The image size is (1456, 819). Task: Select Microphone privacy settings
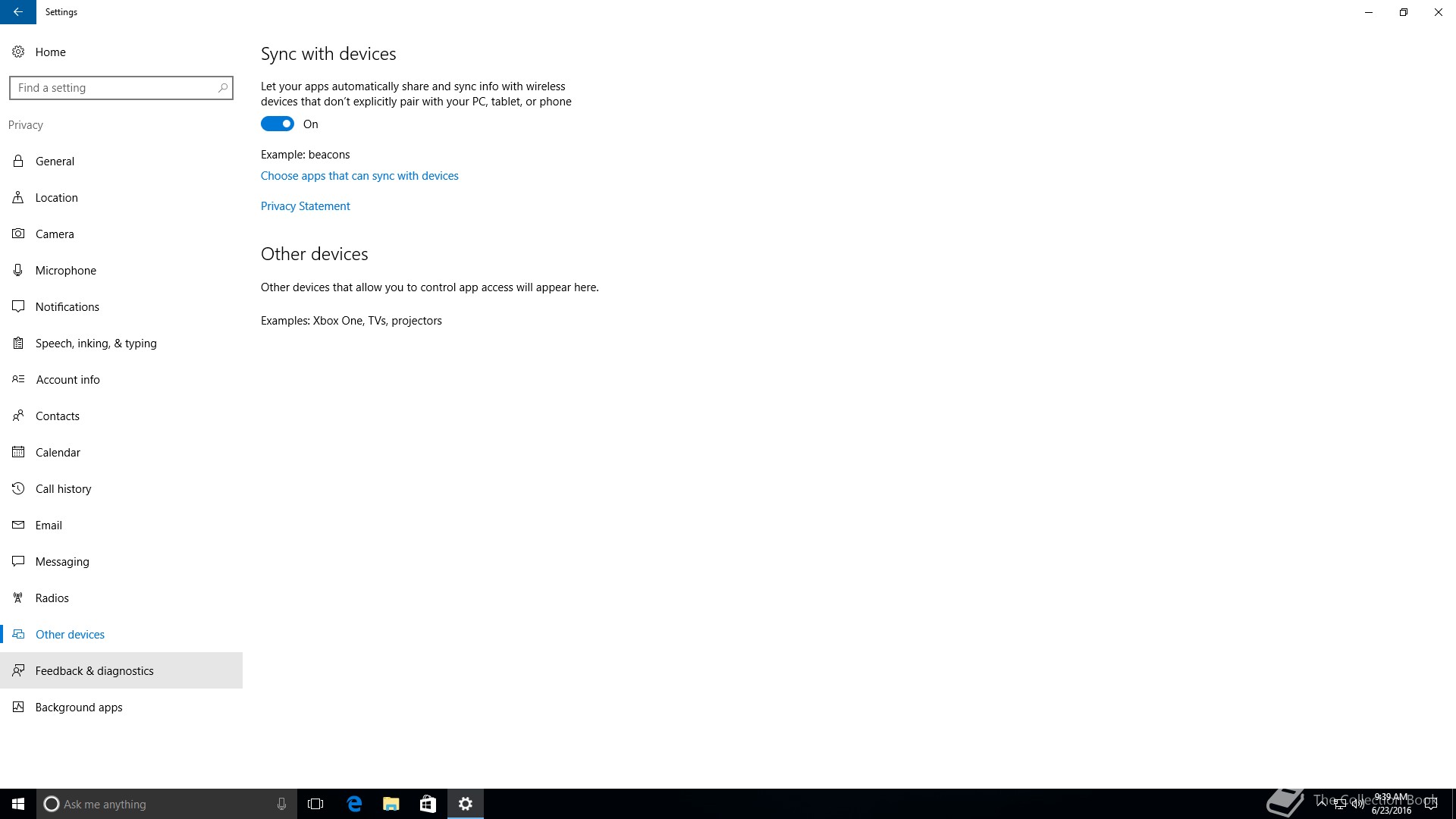(x=121, y=270)
